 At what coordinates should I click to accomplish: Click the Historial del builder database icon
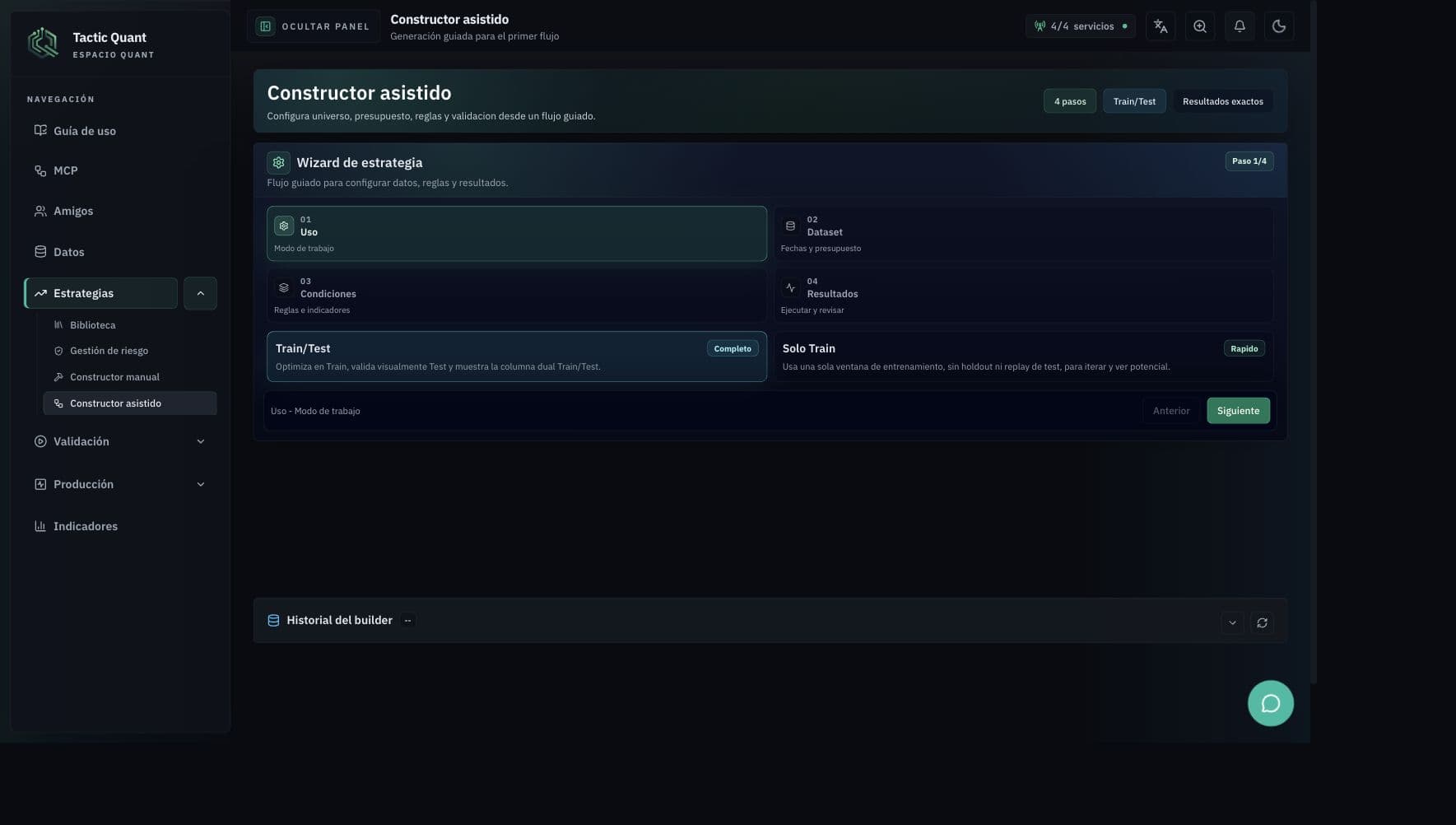point(273,621)
